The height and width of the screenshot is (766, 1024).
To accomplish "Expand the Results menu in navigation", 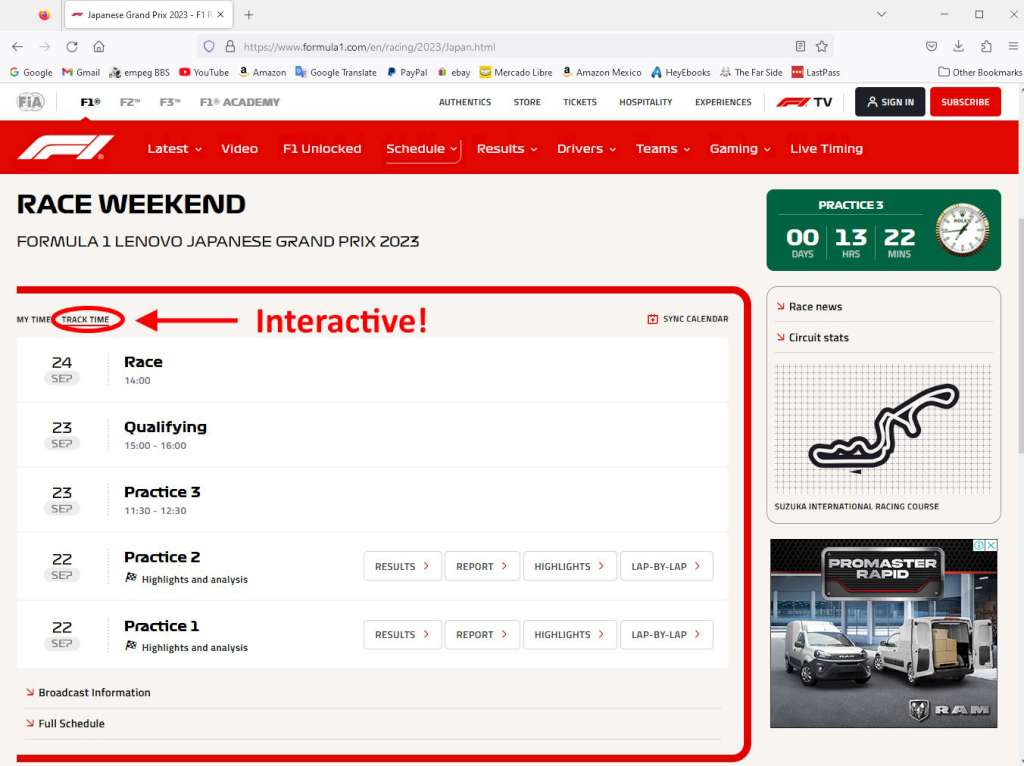I will pyautogui.click(x=507, y=149).
